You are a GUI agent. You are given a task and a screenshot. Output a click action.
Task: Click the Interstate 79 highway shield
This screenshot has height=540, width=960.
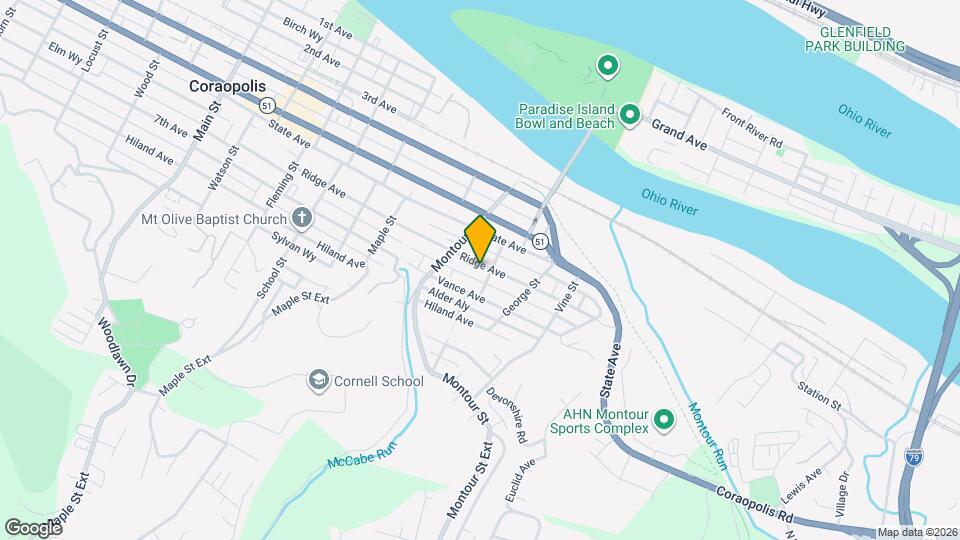click(913, 456)
